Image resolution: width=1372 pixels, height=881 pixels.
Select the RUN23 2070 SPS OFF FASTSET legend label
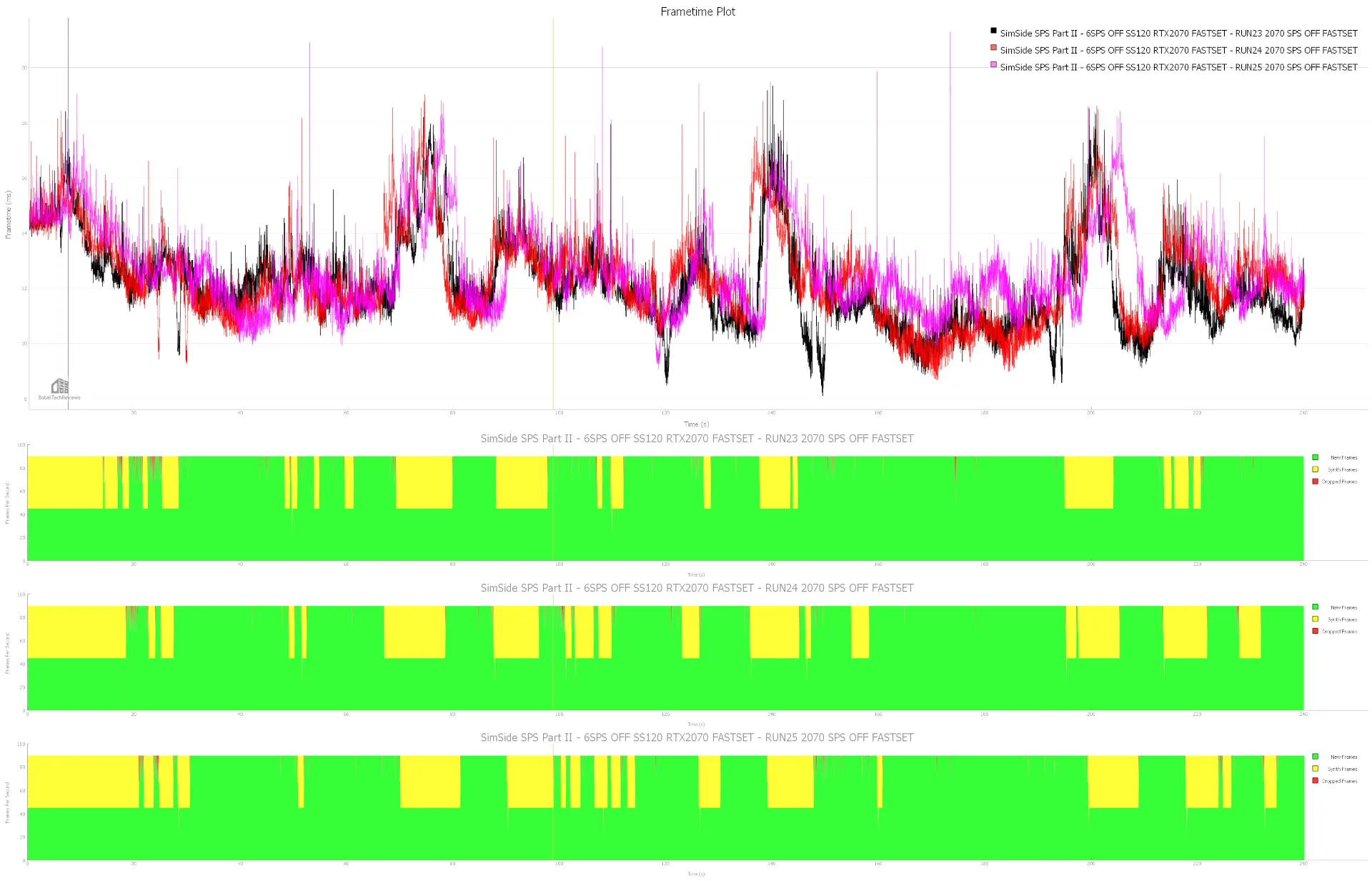[x=1178, y=34]
